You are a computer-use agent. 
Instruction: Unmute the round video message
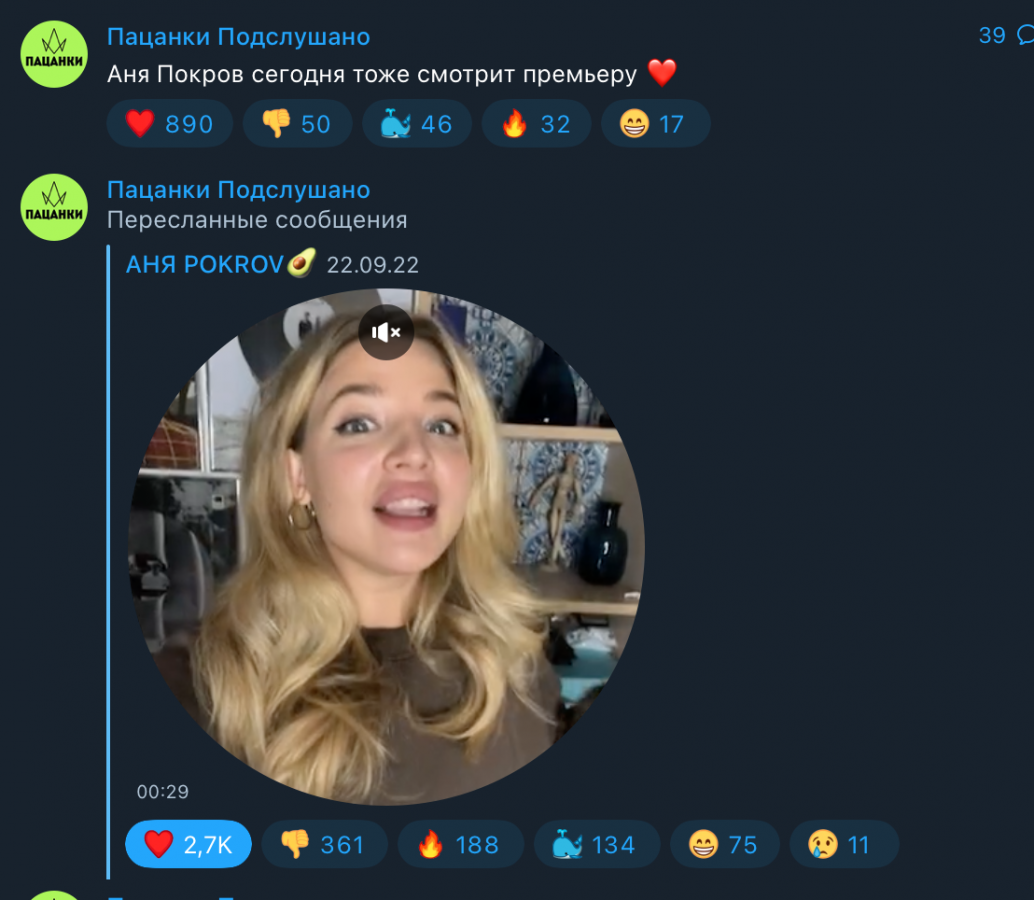pyautogui.click(x=386, y=332)
